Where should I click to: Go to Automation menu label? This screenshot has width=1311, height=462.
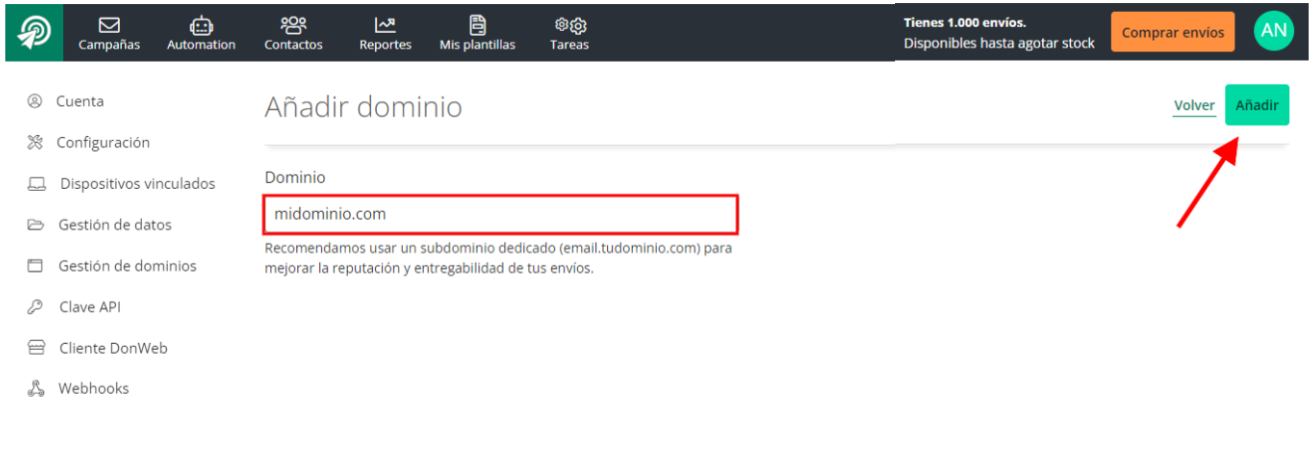pos(202,45)
